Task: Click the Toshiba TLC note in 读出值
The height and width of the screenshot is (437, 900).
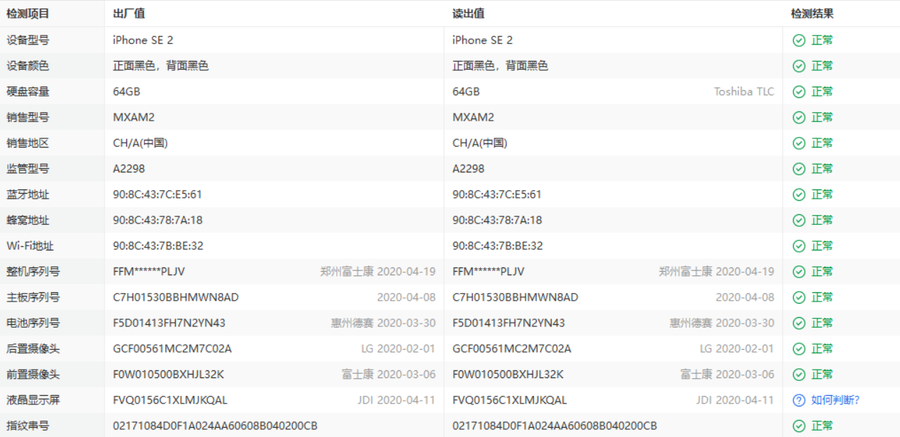Action: (744, 92)
